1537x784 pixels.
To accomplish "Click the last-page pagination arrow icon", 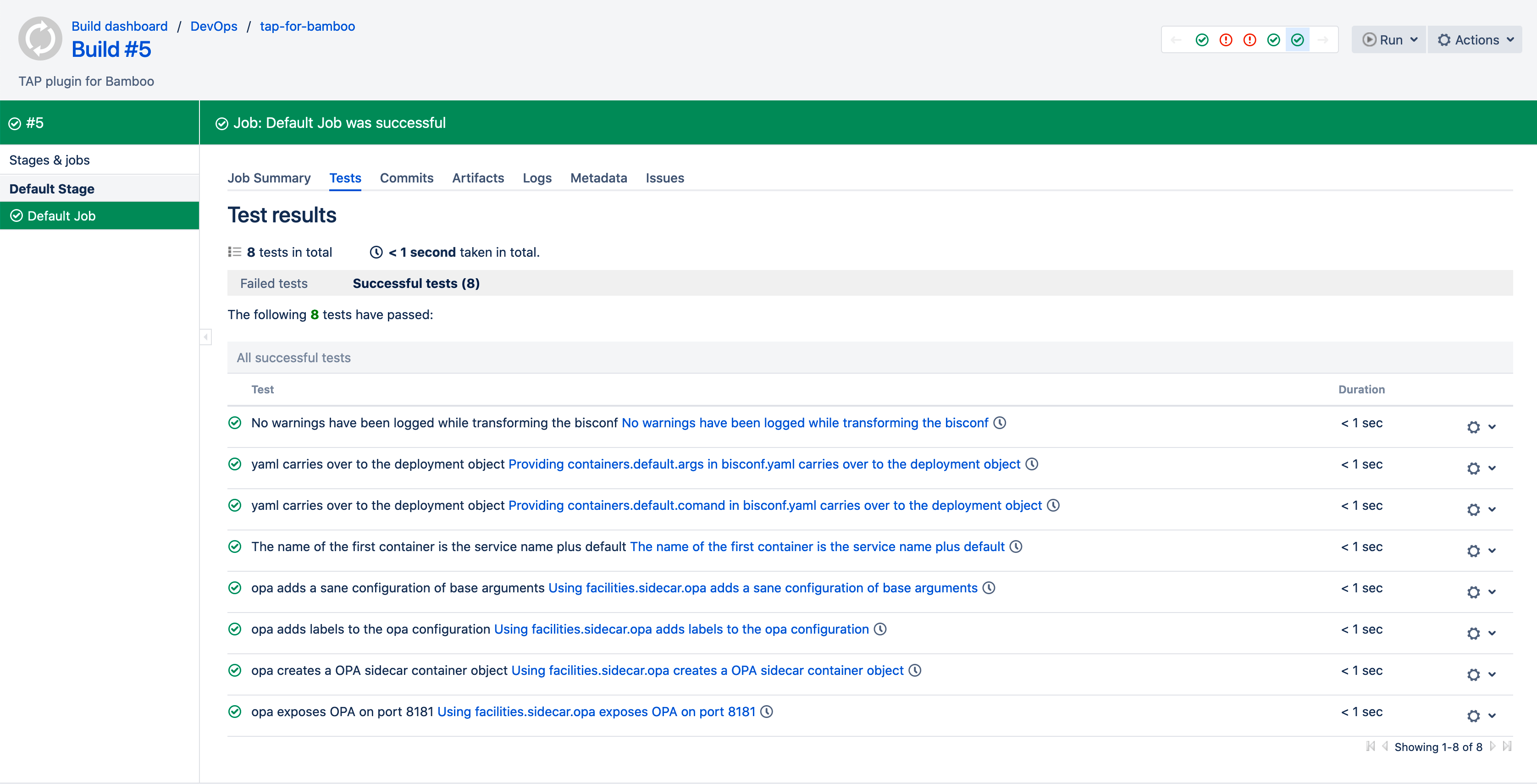I will pyautogui.click(x=1507, y=746).
